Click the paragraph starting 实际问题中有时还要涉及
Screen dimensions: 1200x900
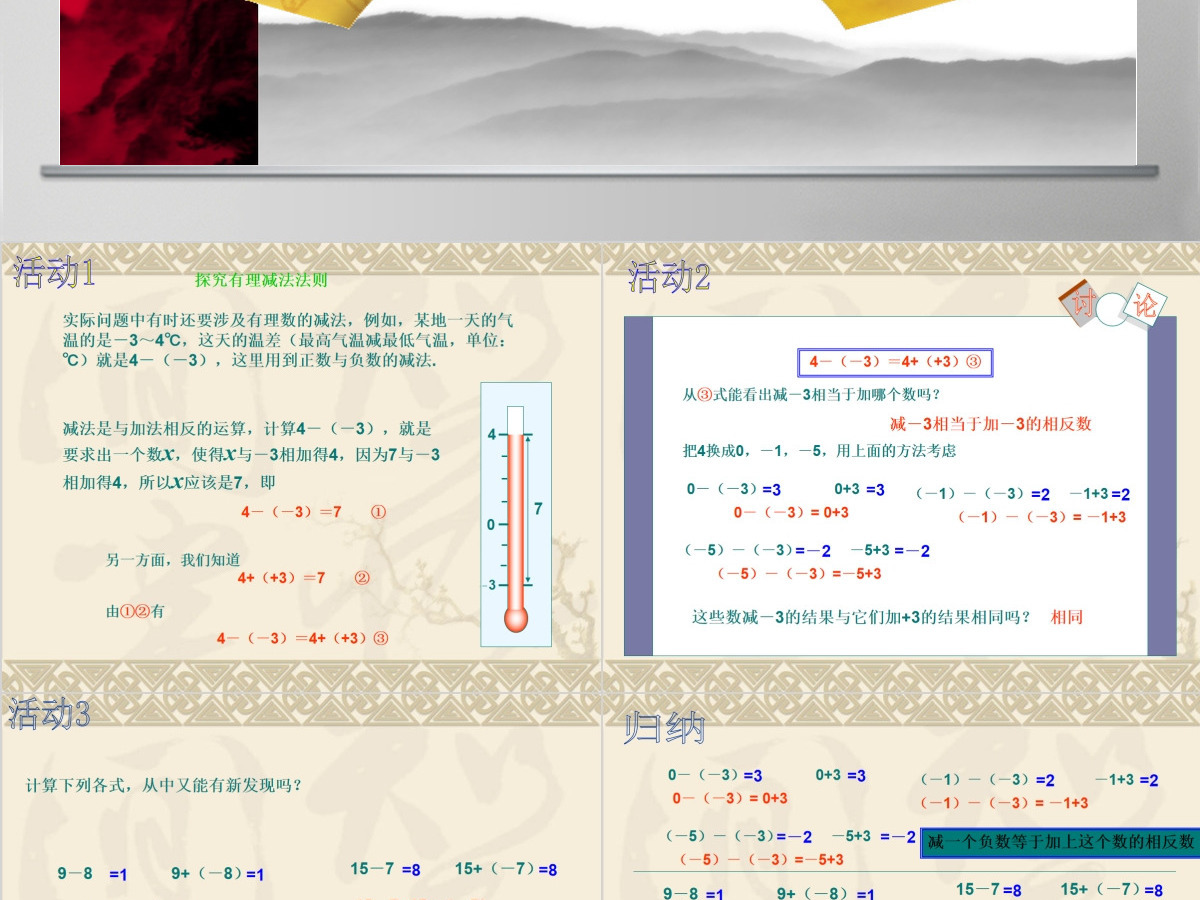point(290,340)
